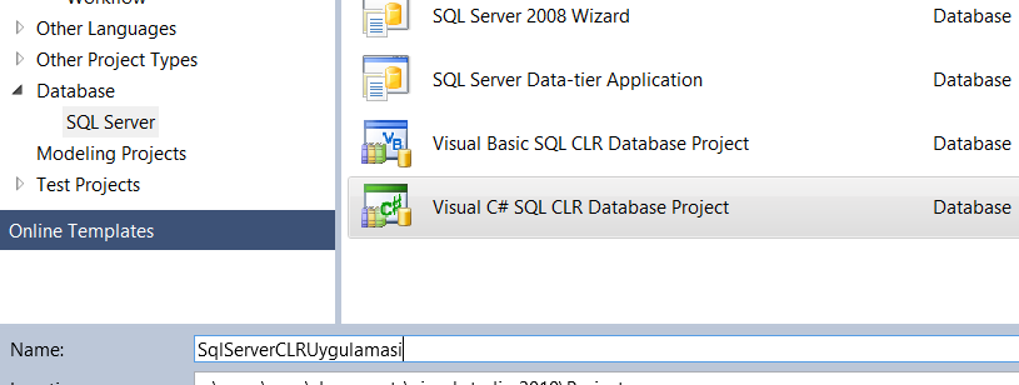Open the Online Templates section
The height and width of the screenshot is (385, 1019).
click(168, 230)
